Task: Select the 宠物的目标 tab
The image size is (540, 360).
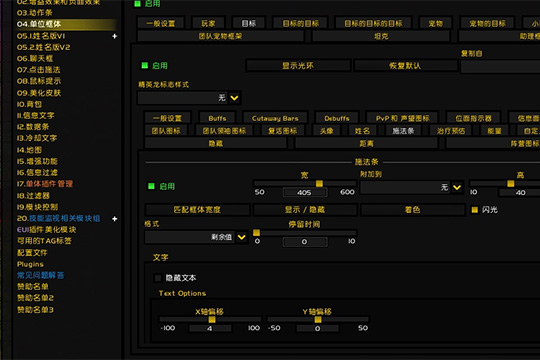Action: coord(487,23)
